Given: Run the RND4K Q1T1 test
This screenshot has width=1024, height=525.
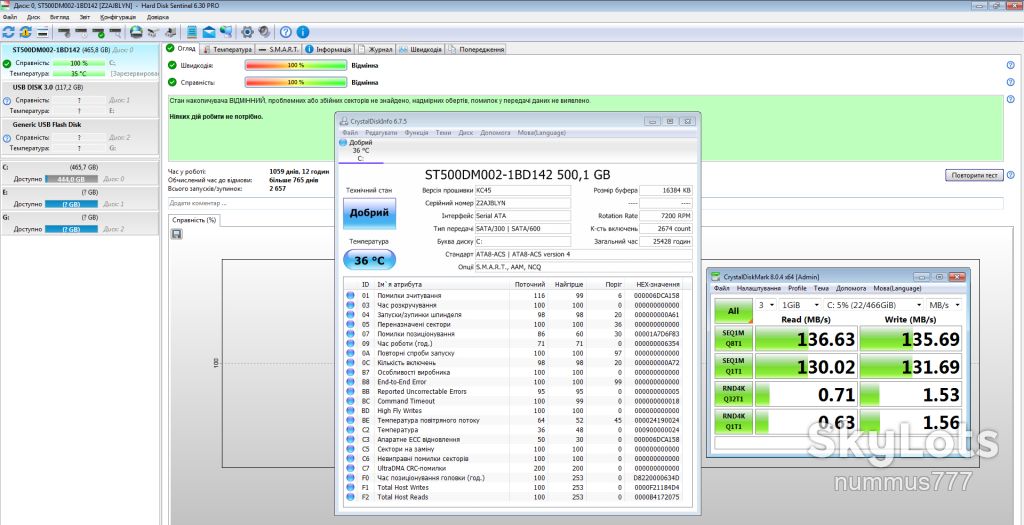Looking at the screenshot, I should (x=733, y=423).
